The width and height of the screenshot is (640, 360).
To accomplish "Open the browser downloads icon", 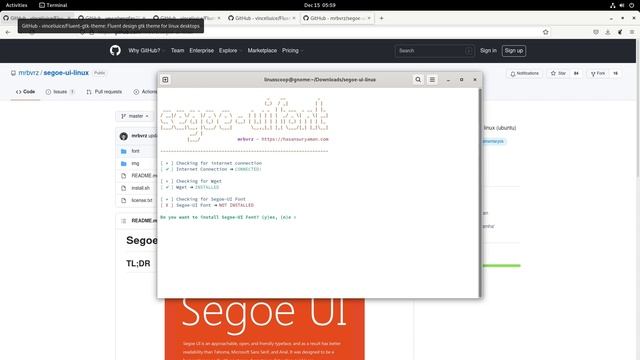I will (608, 32).
